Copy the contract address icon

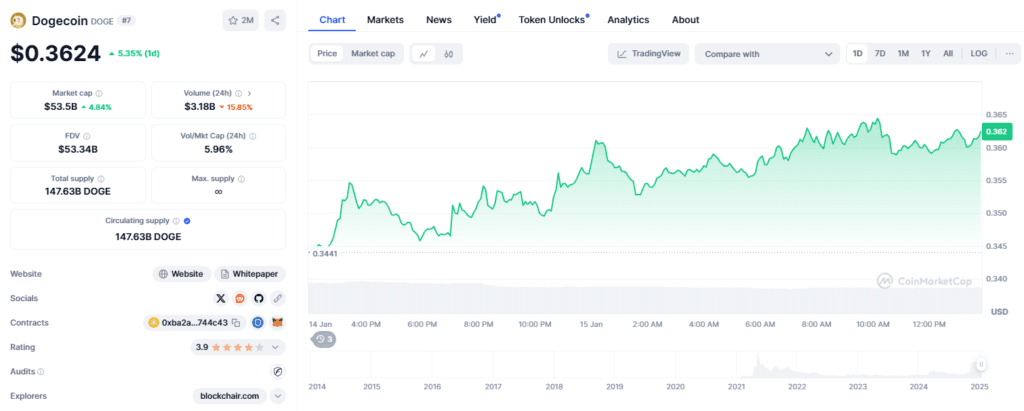pos(236,323)
